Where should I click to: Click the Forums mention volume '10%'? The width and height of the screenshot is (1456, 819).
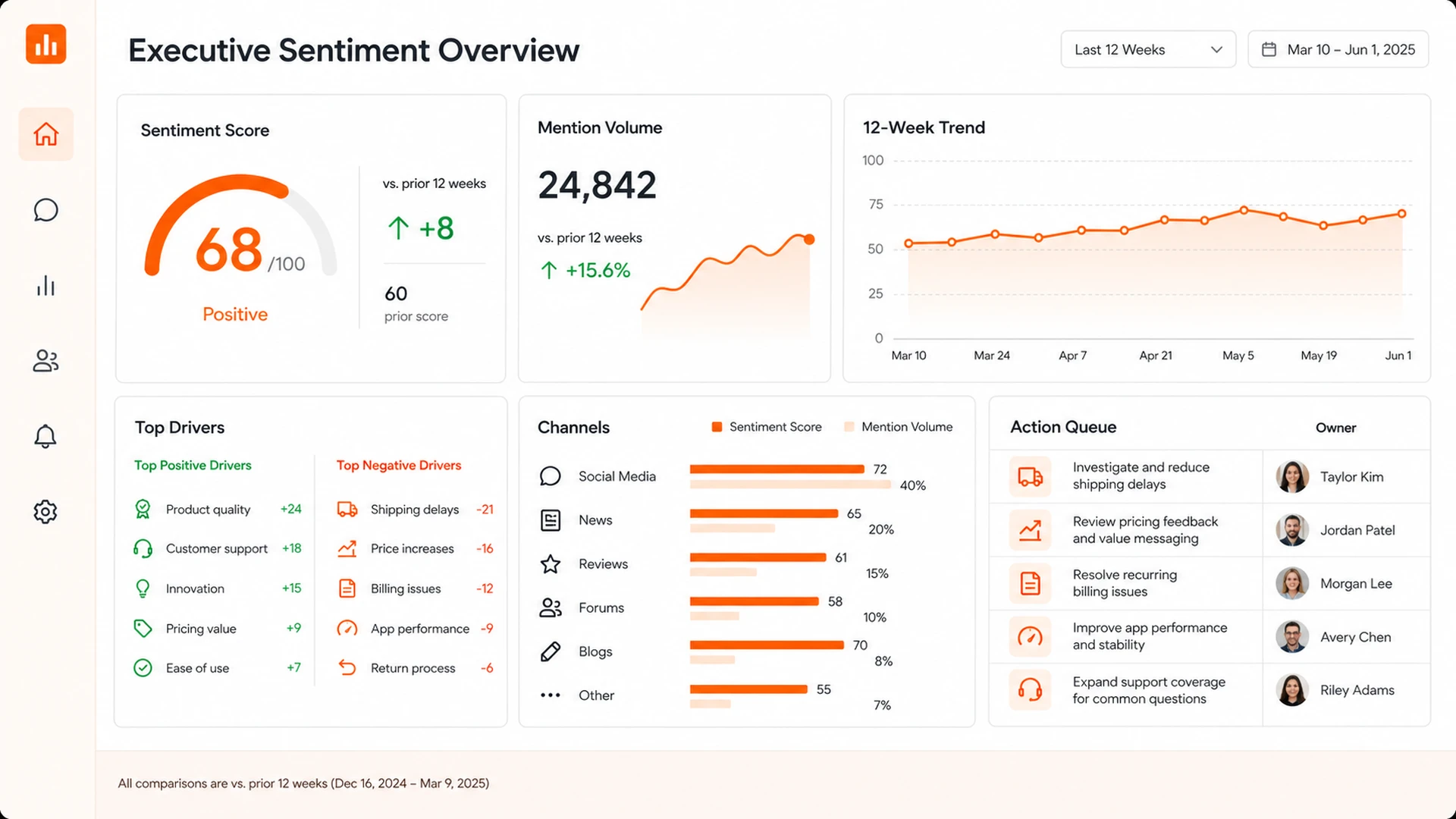(x=874, y=617)
